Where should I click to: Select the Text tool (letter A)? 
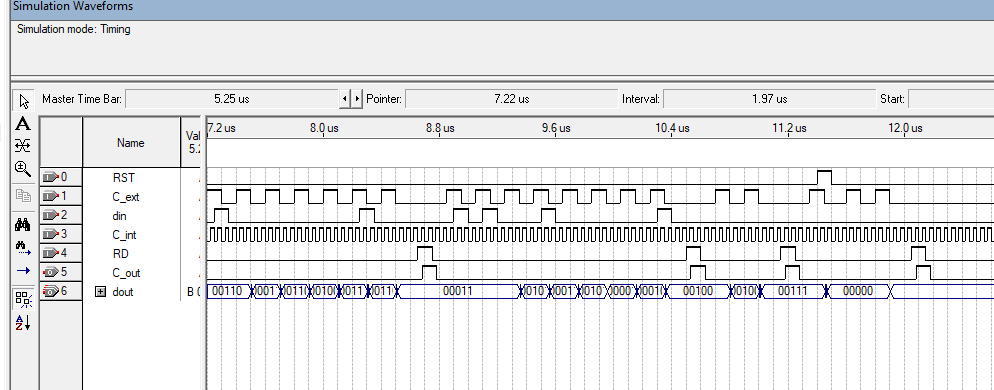(23, 124)
